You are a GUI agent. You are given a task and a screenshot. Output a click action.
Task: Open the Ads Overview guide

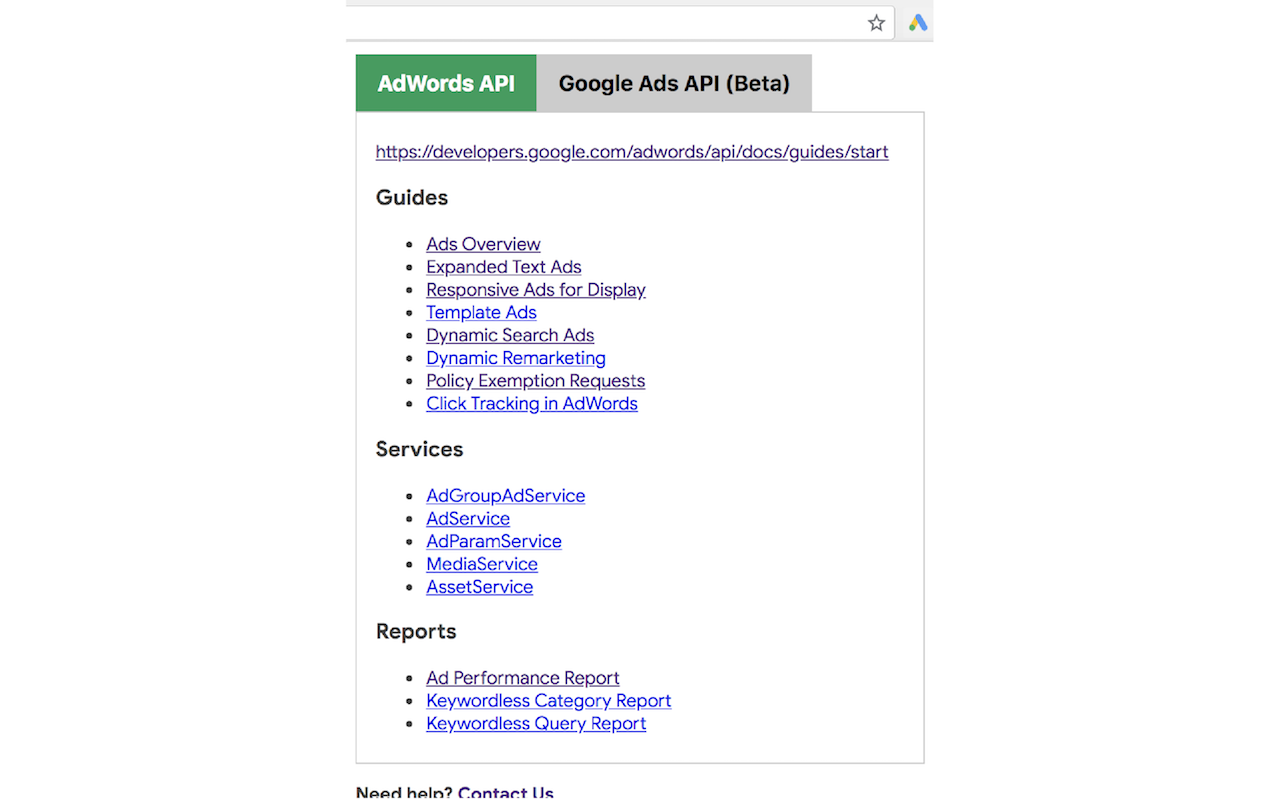(x=483, y=244)
